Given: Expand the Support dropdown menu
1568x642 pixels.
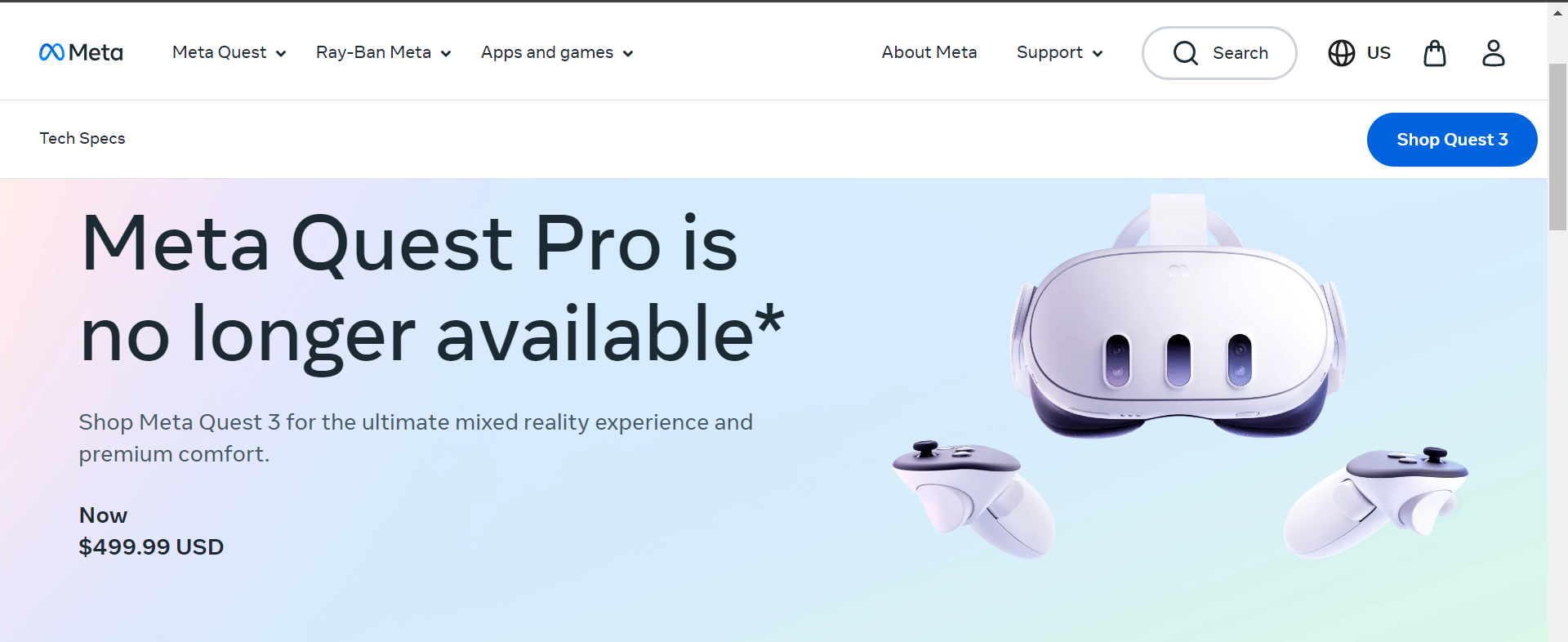Looking at the screenshot, I should coord(1059,52).
